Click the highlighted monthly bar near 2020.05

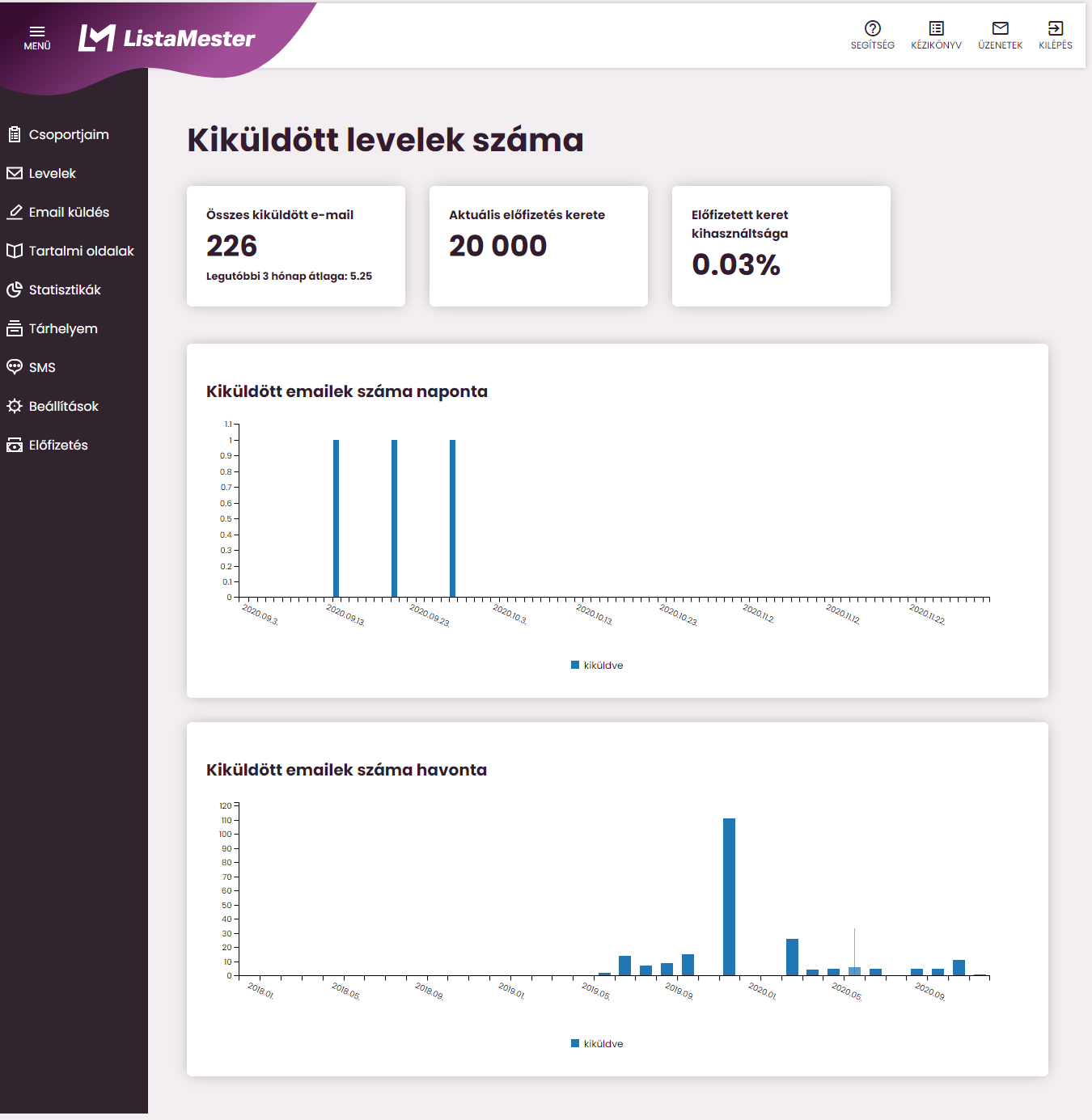pos(854,971)
